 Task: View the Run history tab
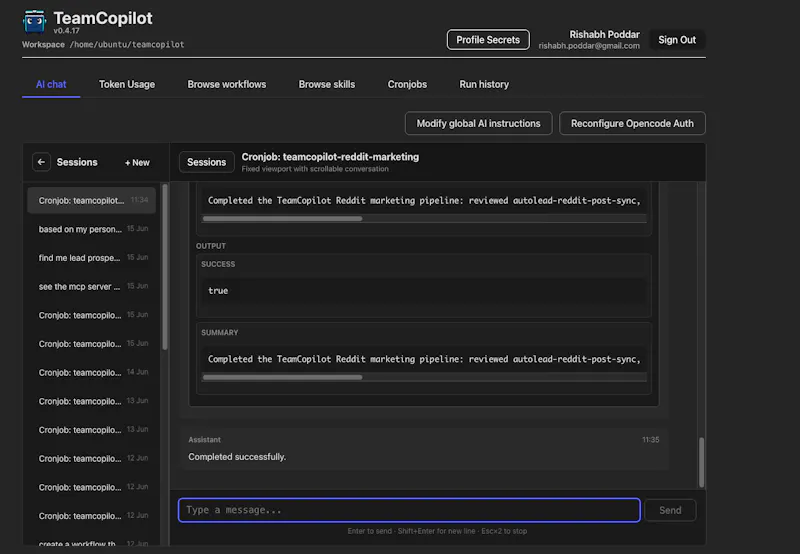click(484, 84)
